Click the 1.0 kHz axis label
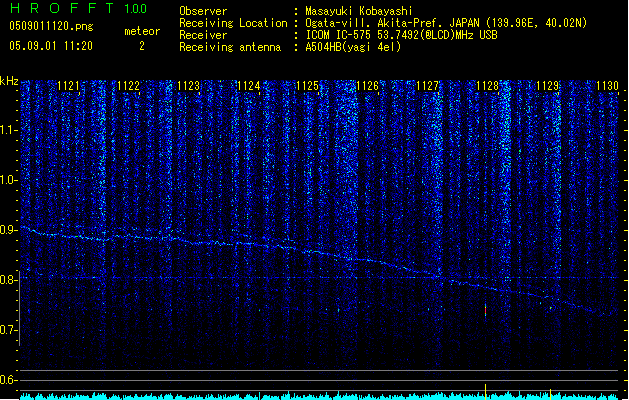The height and width of the screenshot is (400, 629). click(x=9, y=180)
